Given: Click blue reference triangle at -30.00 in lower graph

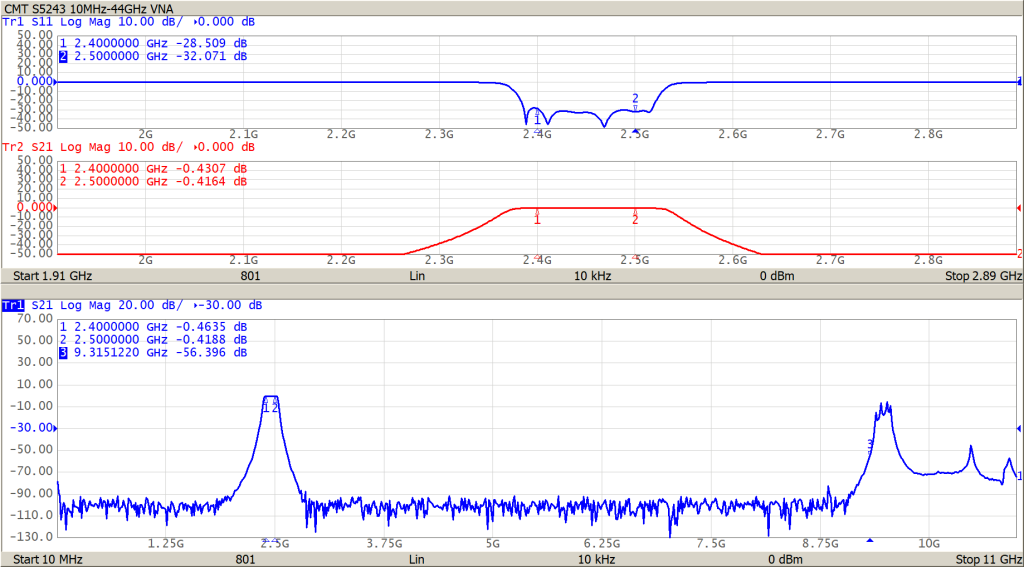Looking at the screenshot, I should tap(56, 428).
